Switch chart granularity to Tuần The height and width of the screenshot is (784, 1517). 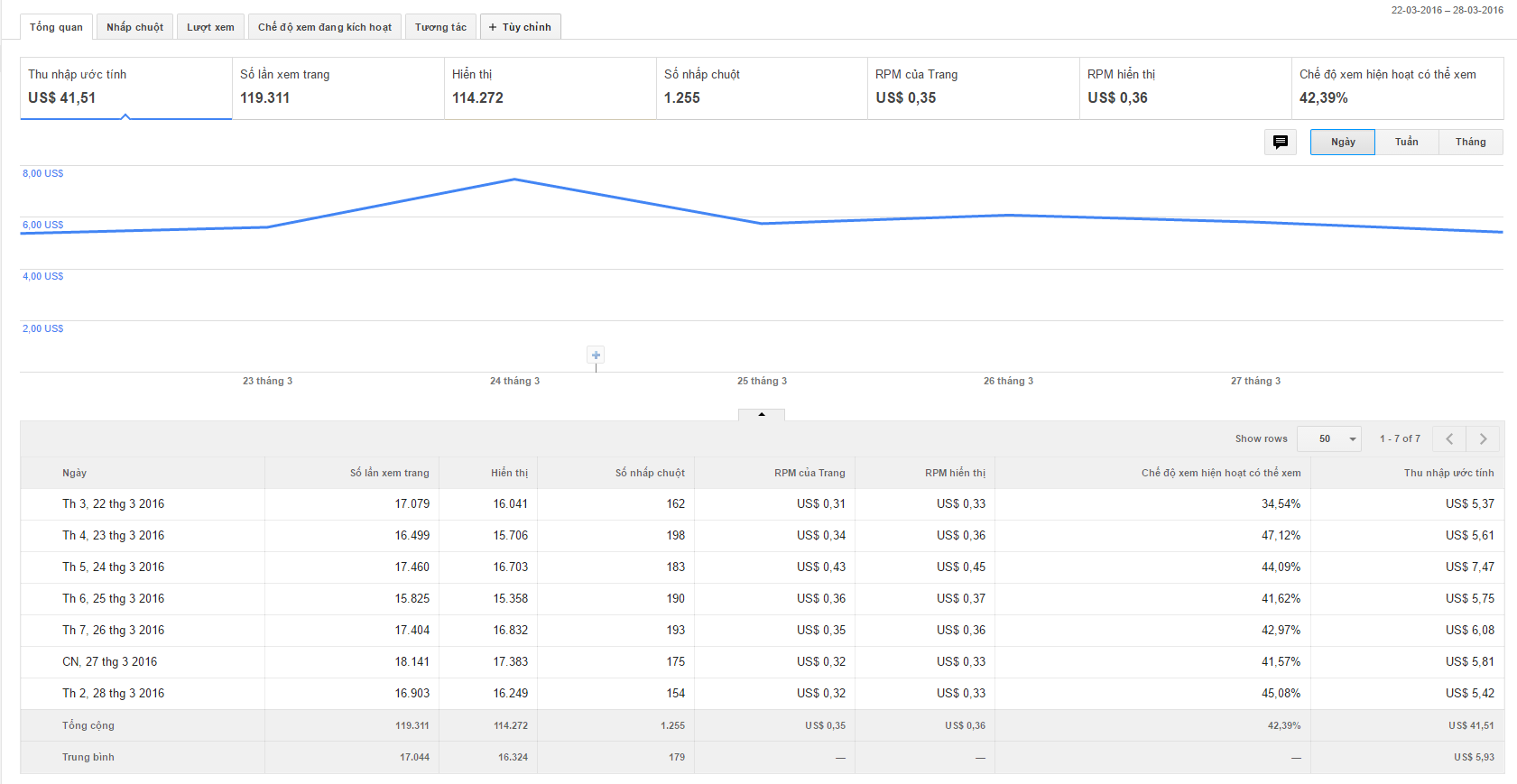point(1406,142)
